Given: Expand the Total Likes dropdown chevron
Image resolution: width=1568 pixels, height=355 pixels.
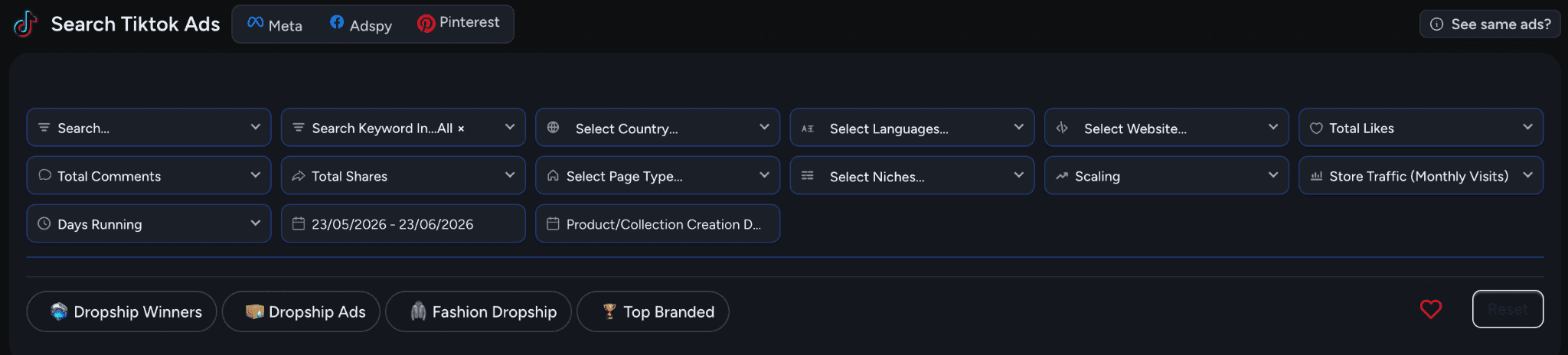Looking at the screenshot, I should pyautogui.click(x=1527, y=127).
